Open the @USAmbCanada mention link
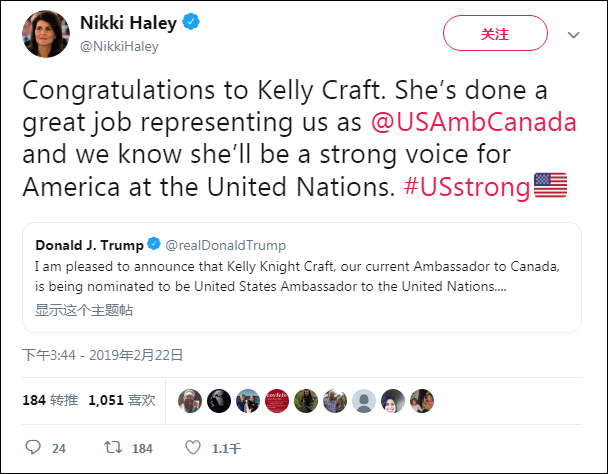The image size is (608, 474). coord(474,123)
